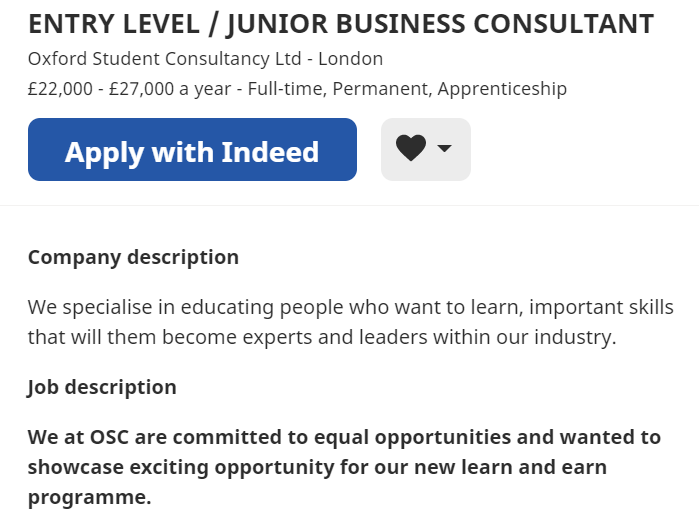
Task: Click the bold word "programme."
Action: 90,498
